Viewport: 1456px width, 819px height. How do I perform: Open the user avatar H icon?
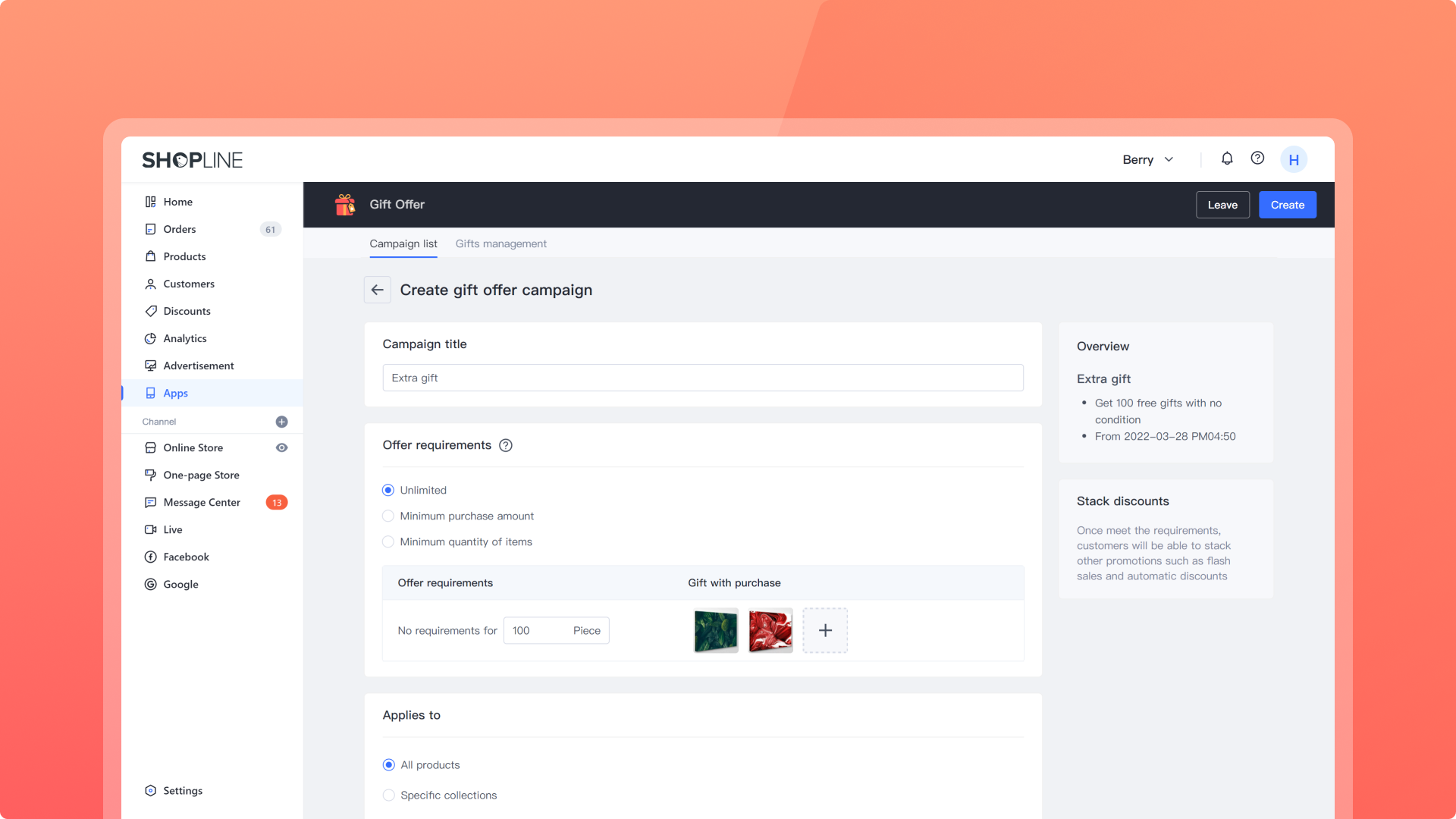tap(1293, 160)
